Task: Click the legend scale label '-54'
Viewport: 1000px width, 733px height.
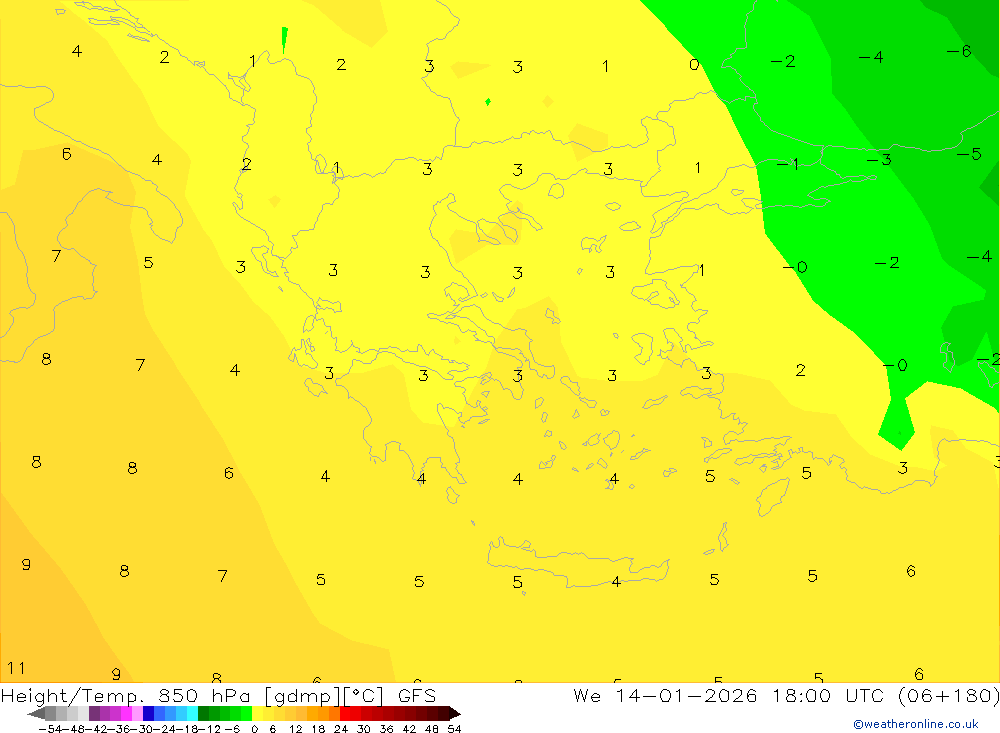Action: [x=50, y=729]
